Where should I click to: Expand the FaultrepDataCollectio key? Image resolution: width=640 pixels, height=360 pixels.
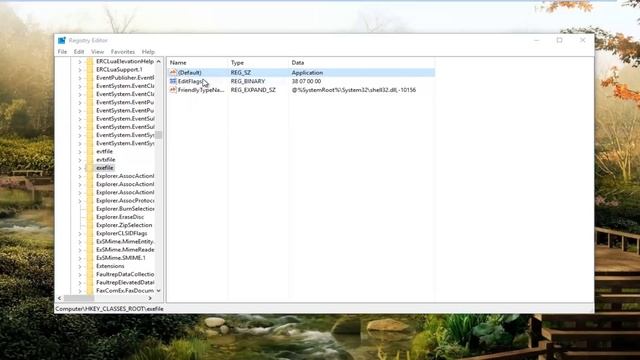click(x=80, y=274)
